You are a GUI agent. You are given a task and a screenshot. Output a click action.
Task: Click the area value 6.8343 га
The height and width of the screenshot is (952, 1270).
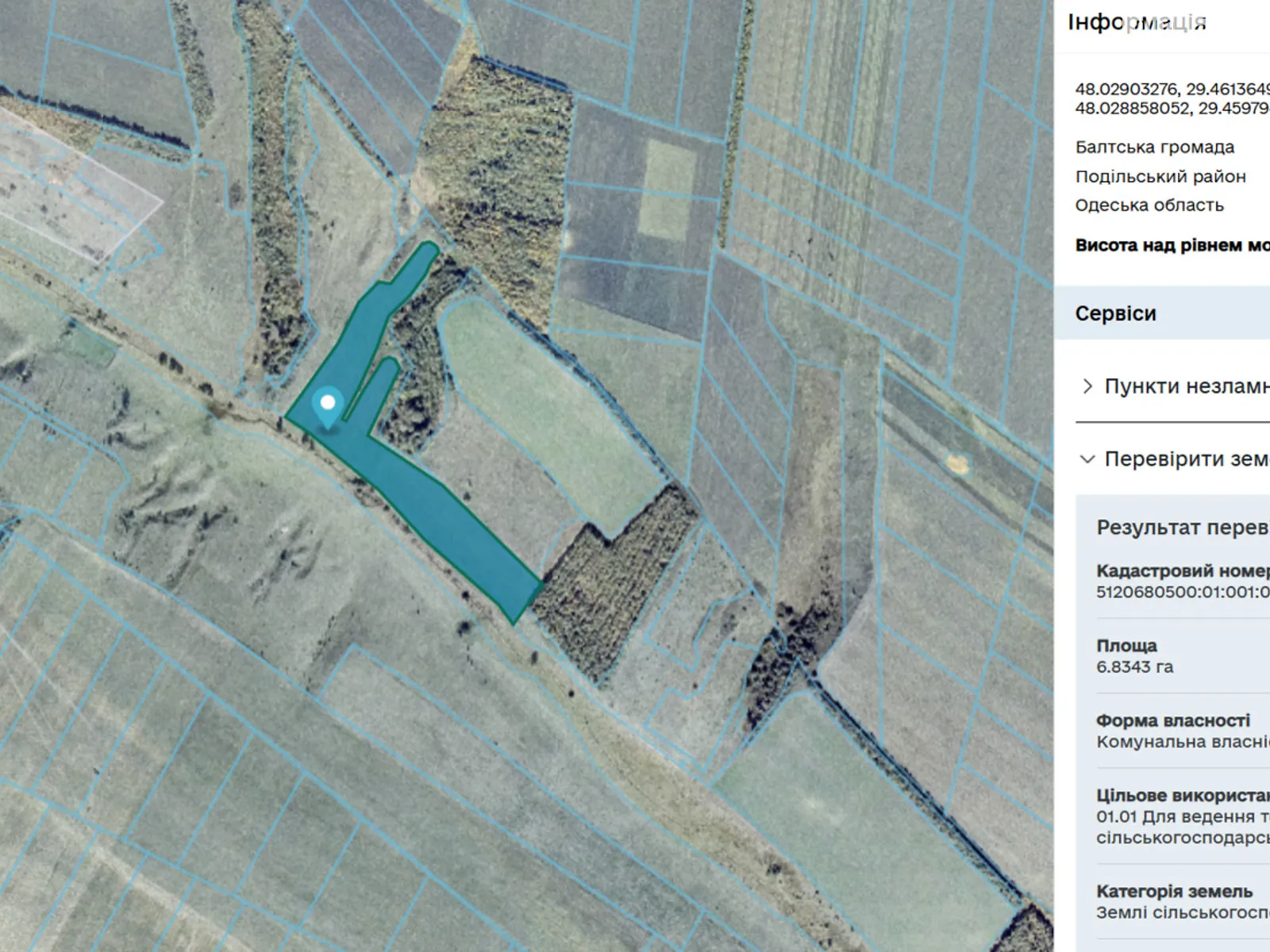[1134, 667]
